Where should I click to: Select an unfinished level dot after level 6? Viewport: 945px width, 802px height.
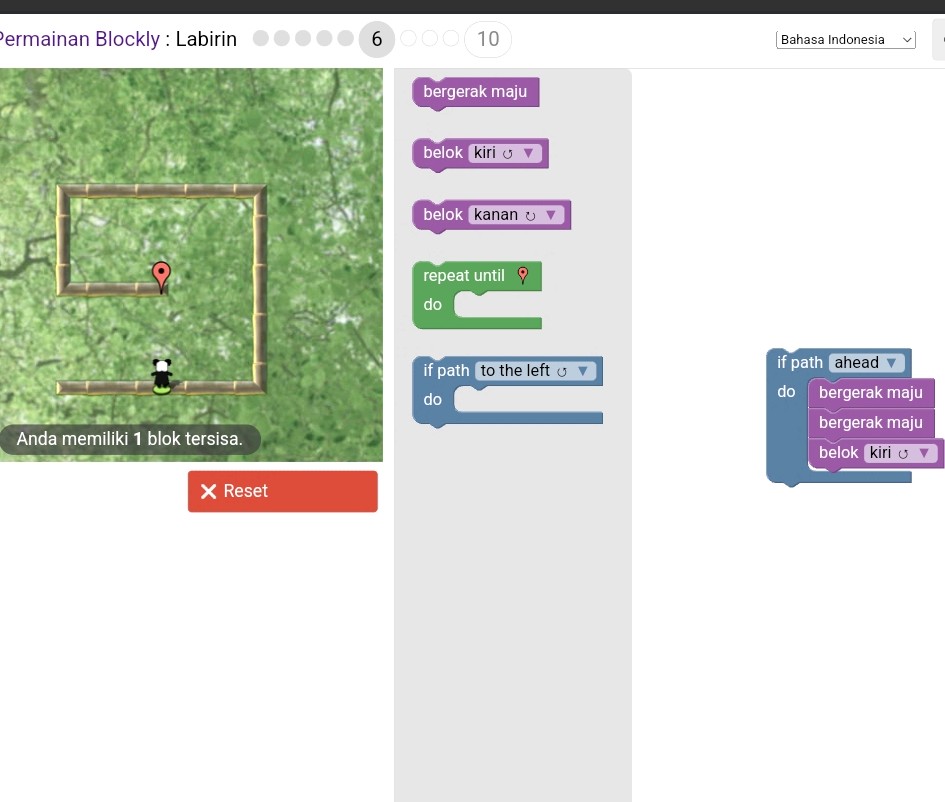pos(409,38)
